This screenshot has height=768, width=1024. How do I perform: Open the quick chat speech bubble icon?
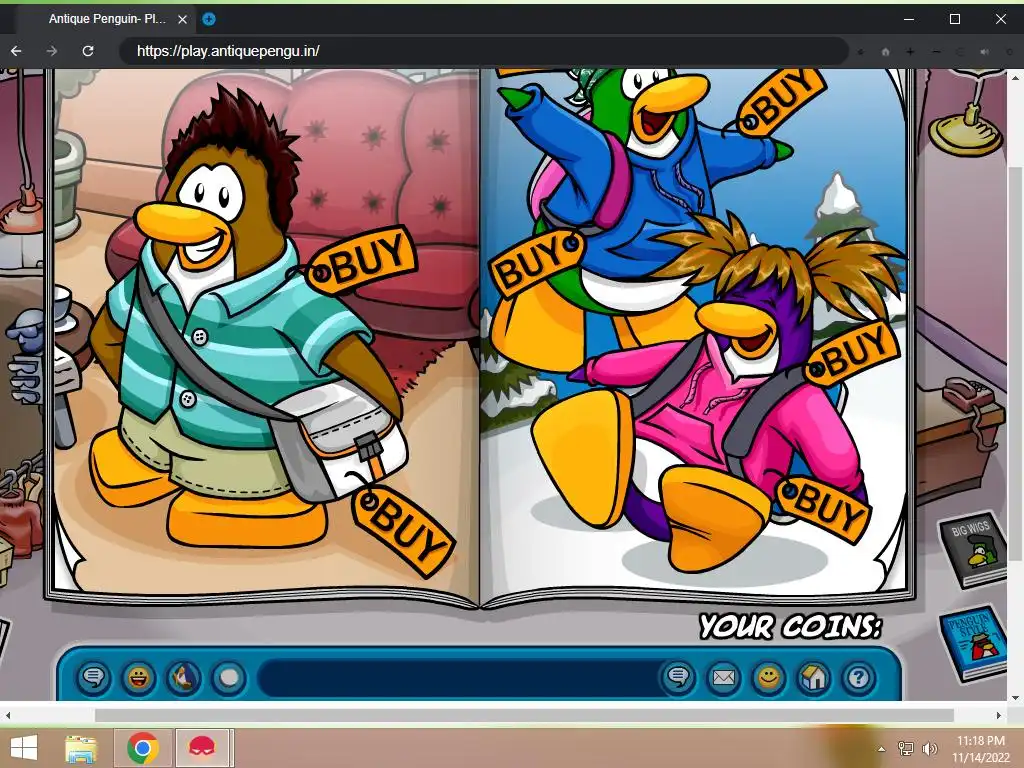[93, 677]
